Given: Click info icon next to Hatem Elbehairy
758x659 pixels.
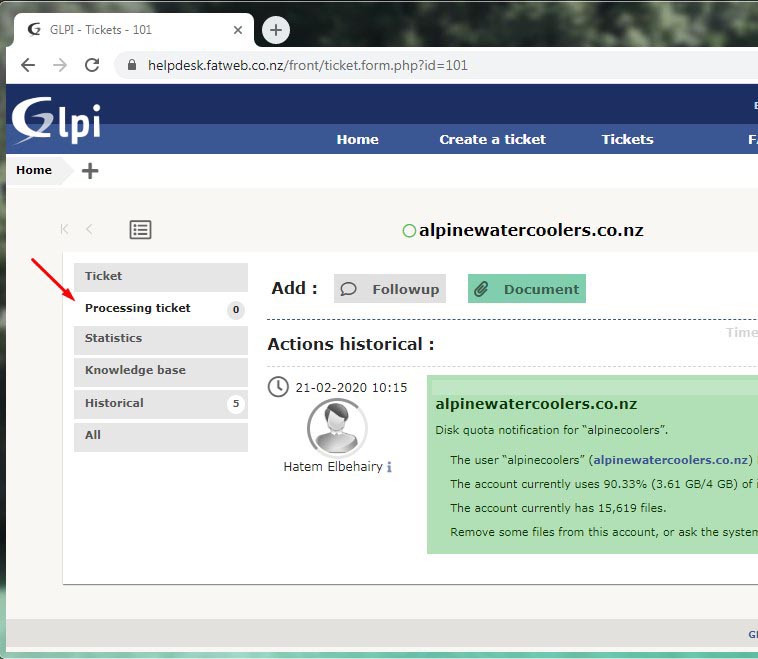Looking at the screenshot, I should [x=389, y=467].
